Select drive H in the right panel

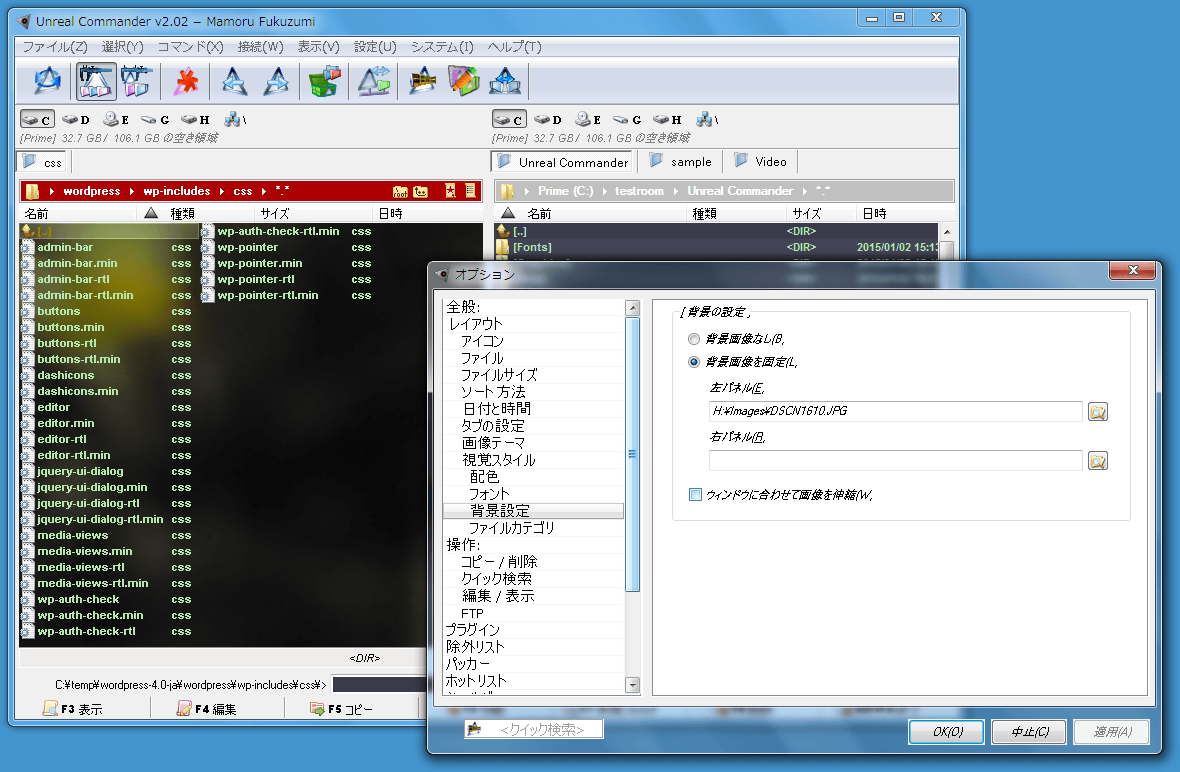tap(667, 120)
